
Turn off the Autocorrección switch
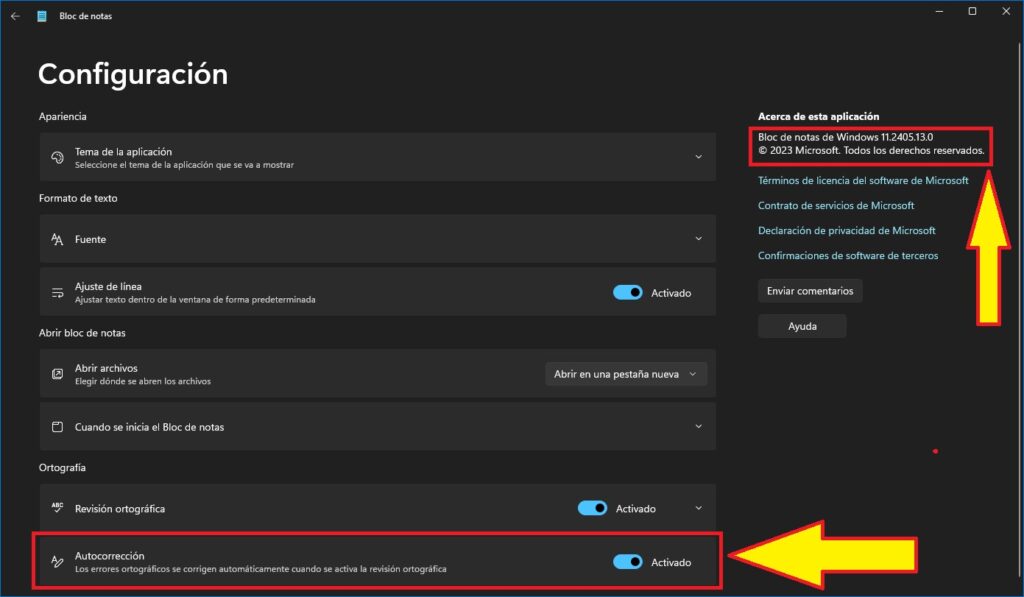pos(628,562)
